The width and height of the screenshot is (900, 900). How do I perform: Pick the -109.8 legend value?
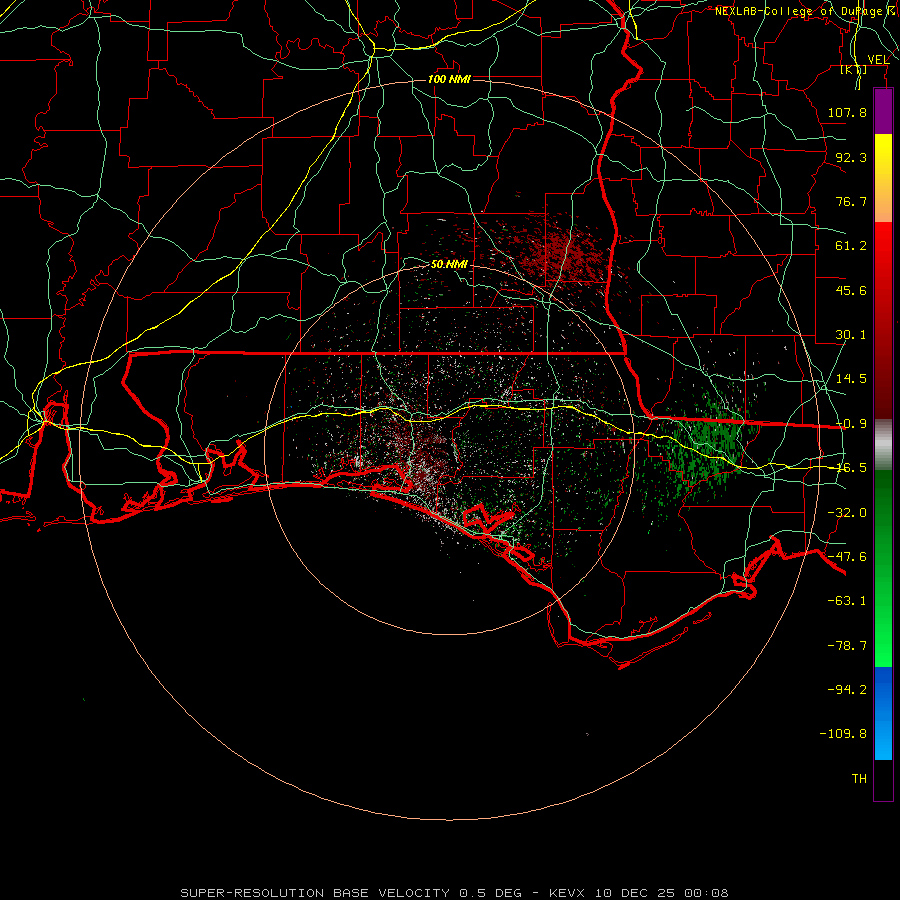pos(843,734)
